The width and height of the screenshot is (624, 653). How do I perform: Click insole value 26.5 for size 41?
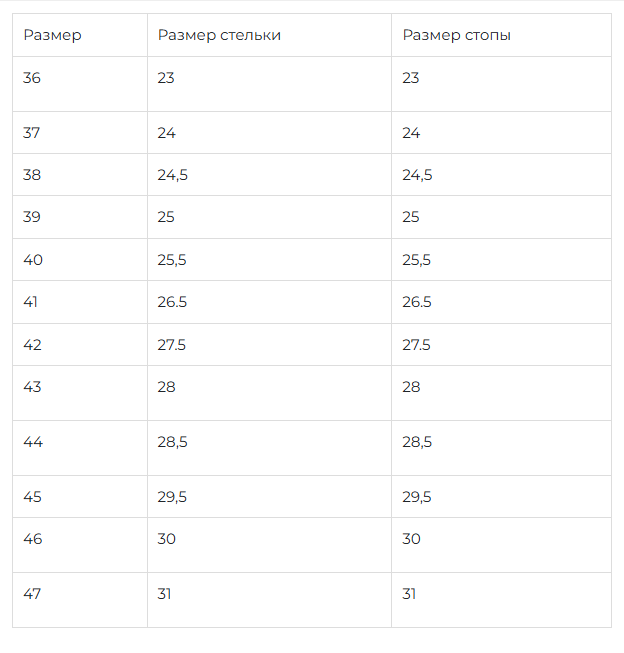tap(172, 302)
